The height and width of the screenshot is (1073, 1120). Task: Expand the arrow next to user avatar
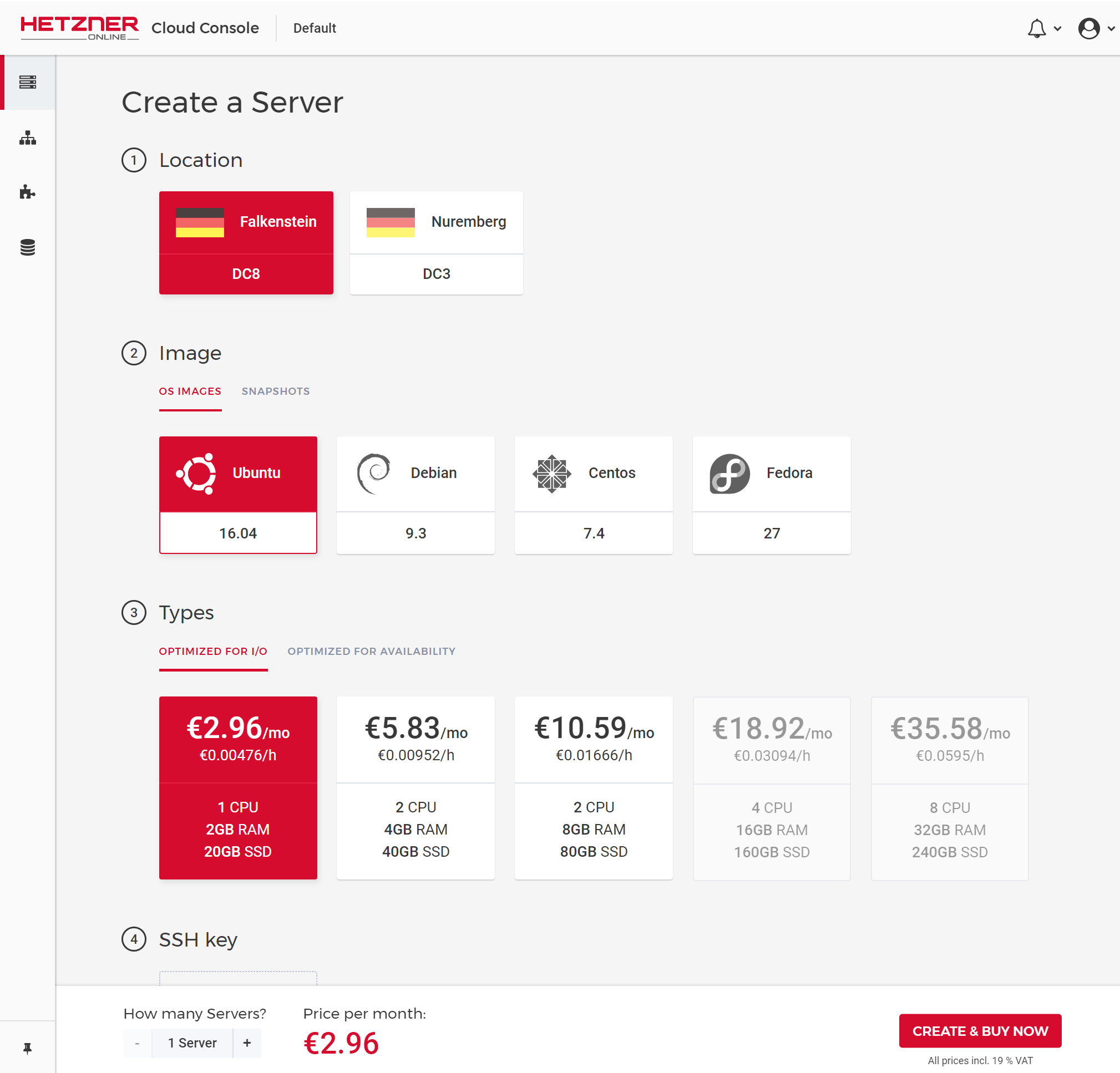tap(1111, 29)
